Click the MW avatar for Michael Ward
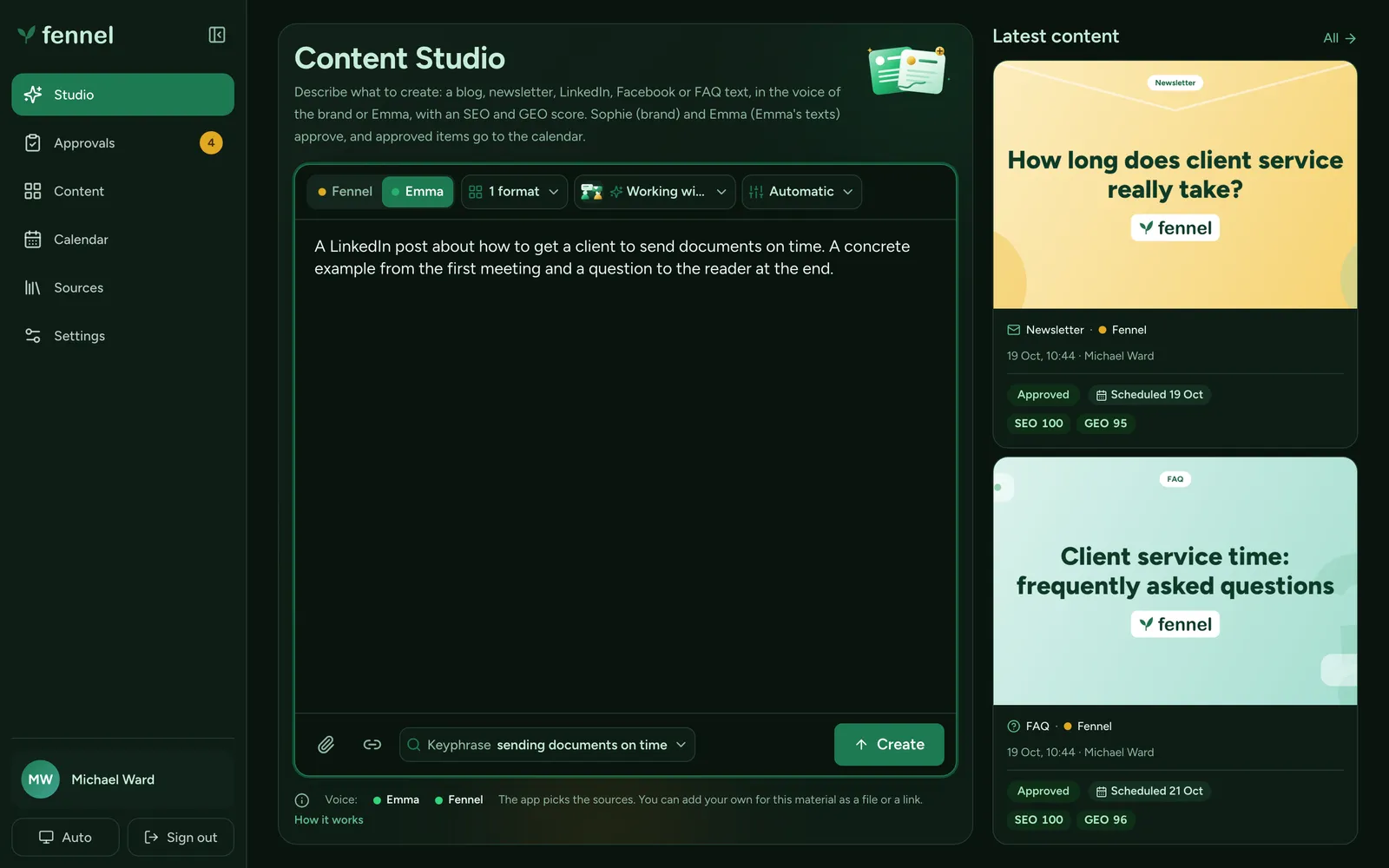 [x=41, y=779]
